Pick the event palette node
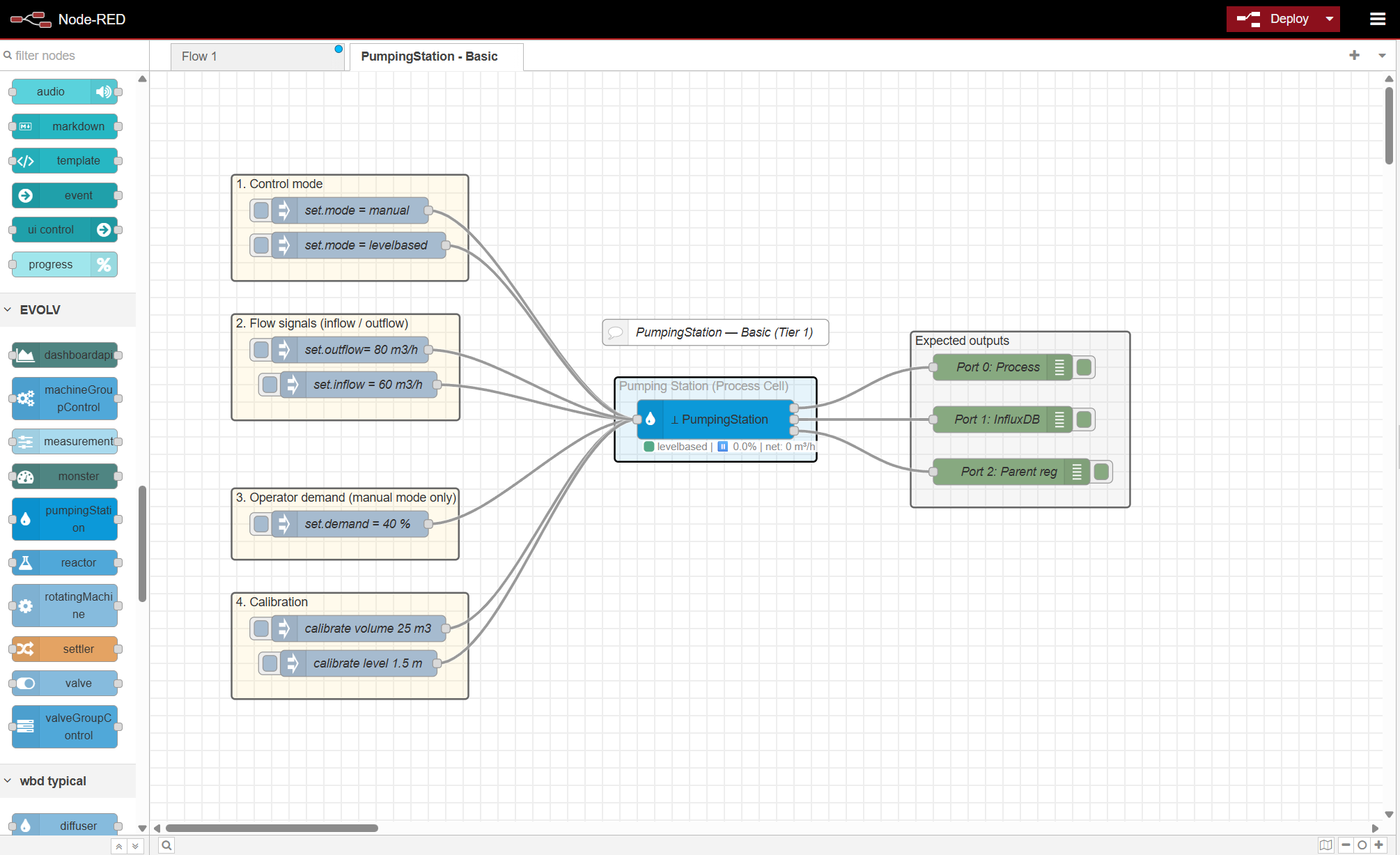The image size is (1400, 855). (65, 195)
